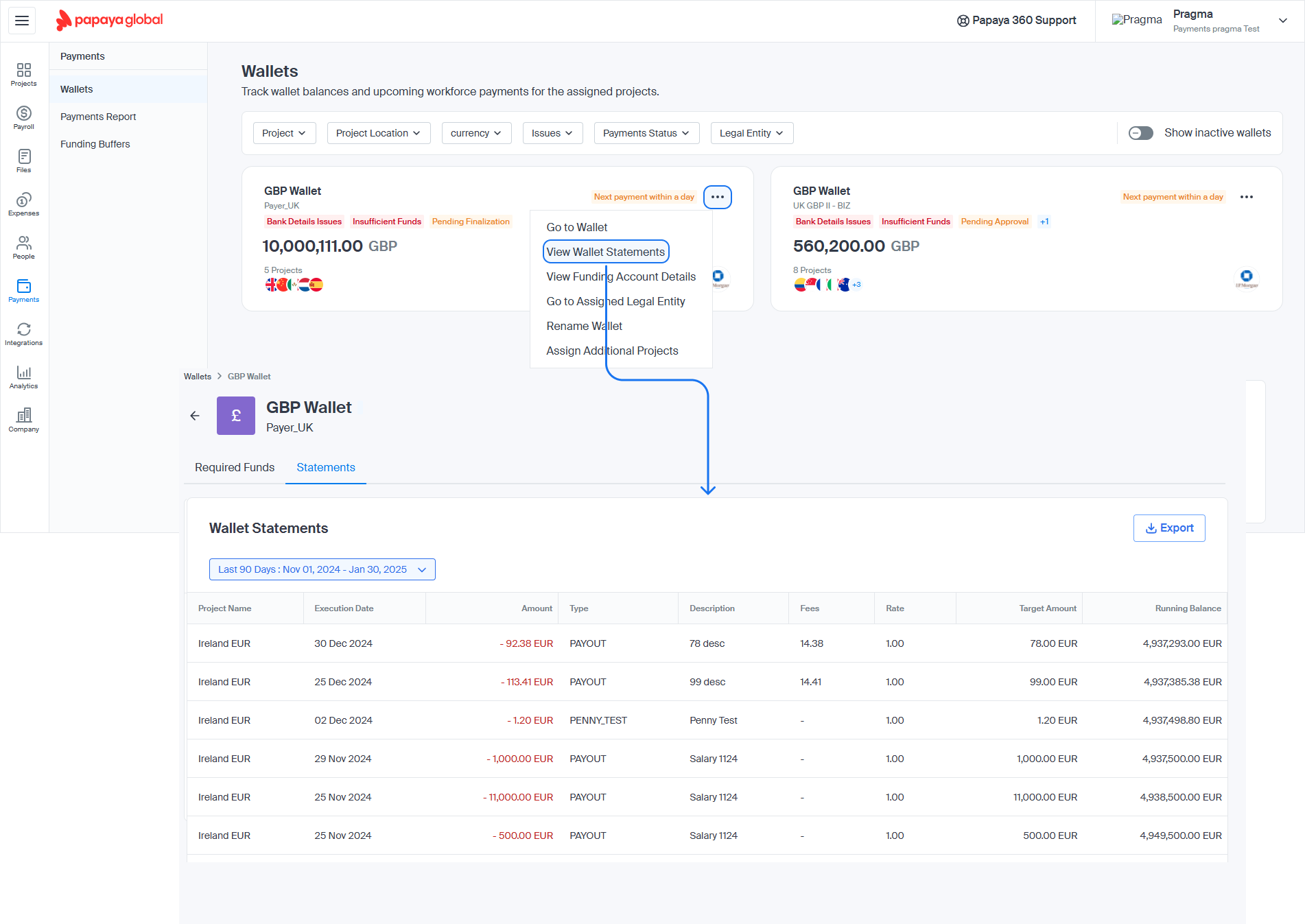Select View Wallet Statements menu item
This screenshot has width=1305, height=924.
pos(606,252)
